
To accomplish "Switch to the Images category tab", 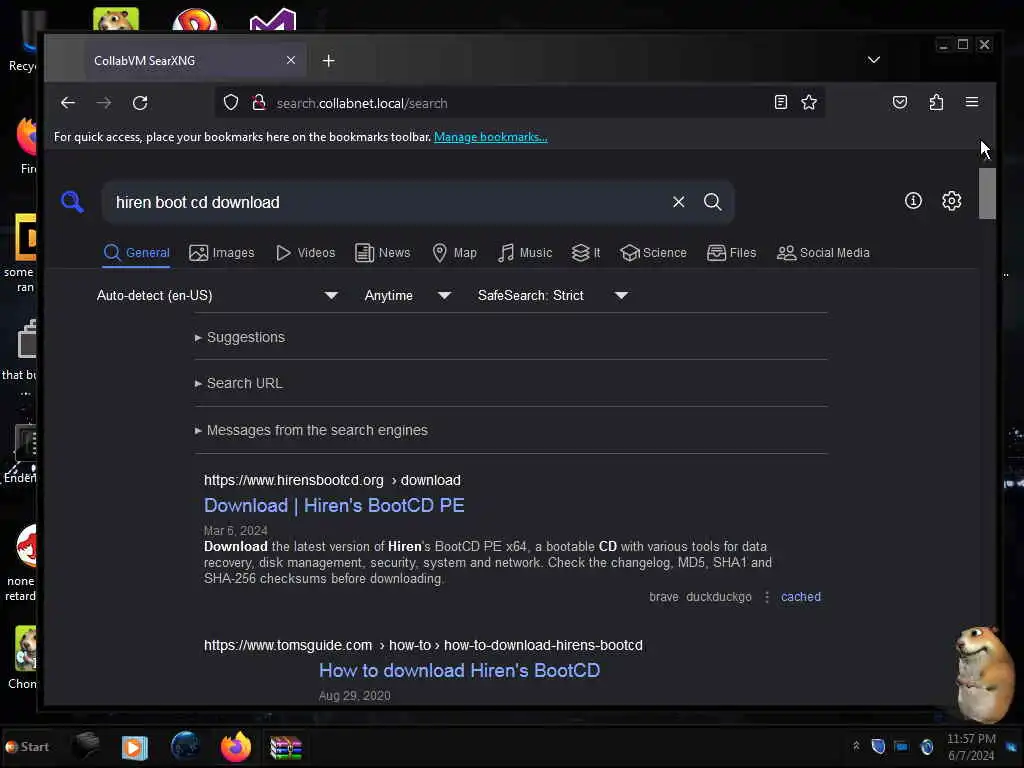I will (x=221, y=253).
